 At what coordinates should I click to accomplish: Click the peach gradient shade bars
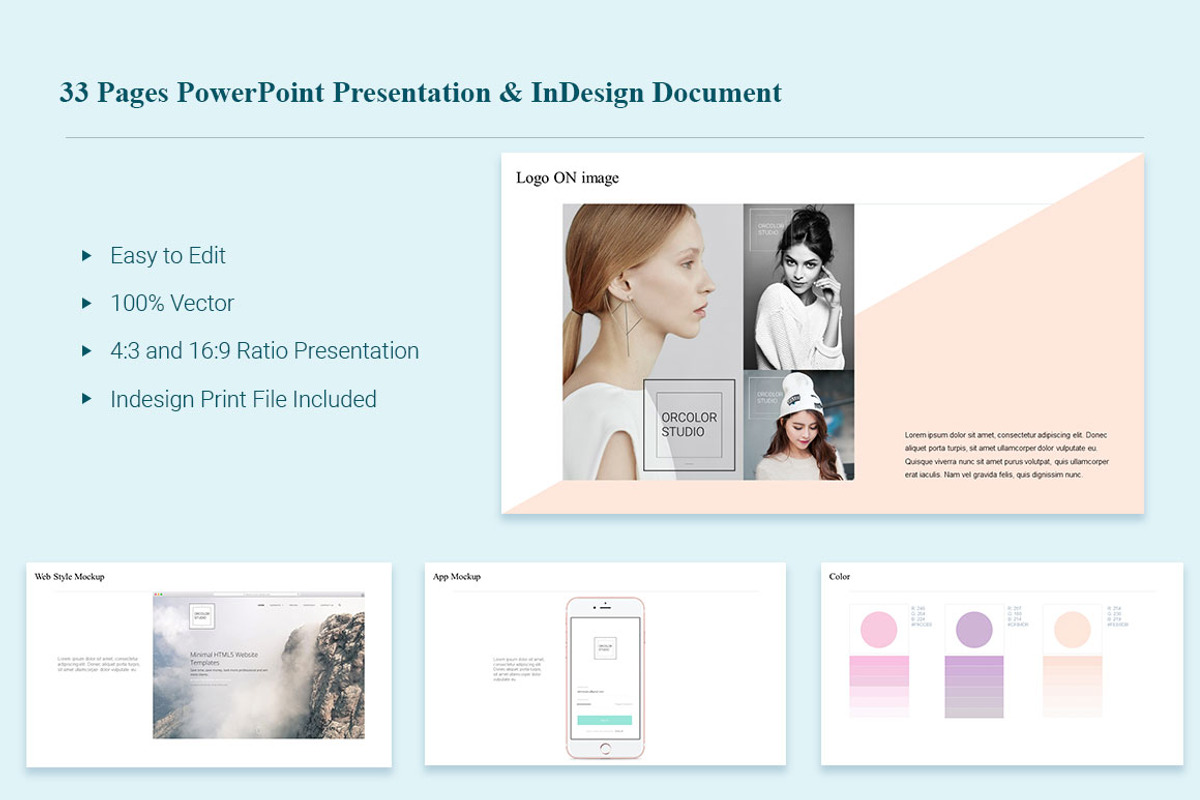click(1072, 686)
